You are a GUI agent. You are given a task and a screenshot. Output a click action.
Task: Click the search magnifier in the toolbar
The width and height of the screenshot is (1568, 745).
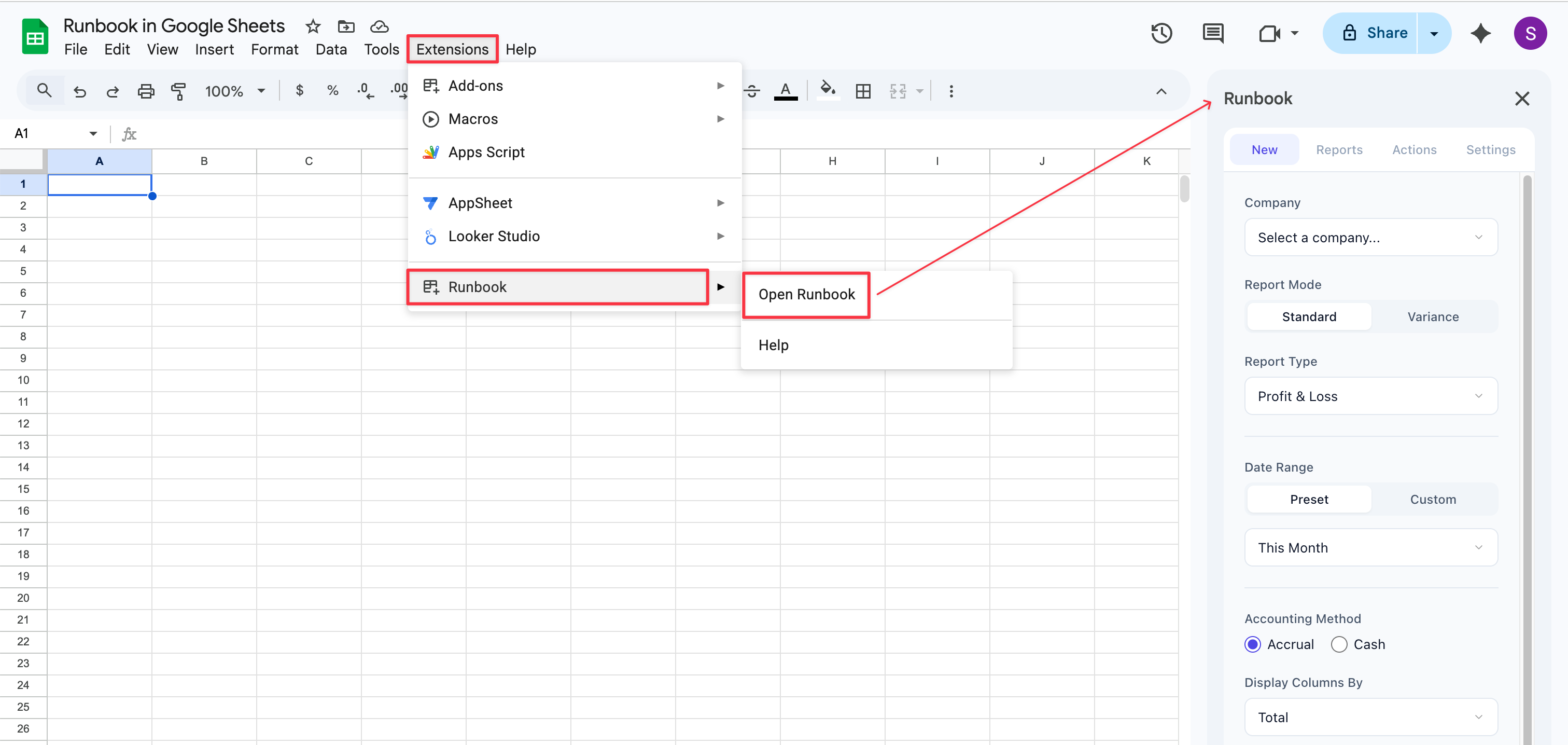(x=44, y=91)
